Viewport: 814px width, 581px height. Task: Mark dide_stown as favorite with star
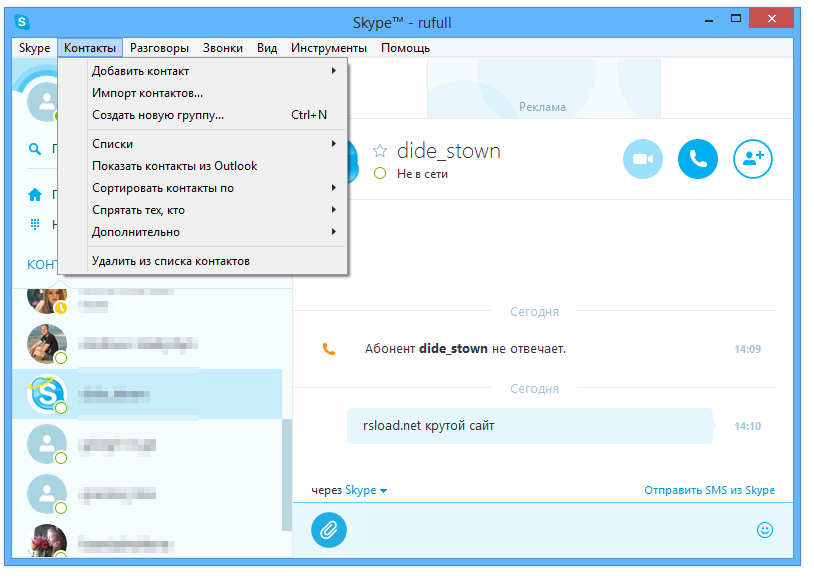pyautogui.click(x=380, y=151)
